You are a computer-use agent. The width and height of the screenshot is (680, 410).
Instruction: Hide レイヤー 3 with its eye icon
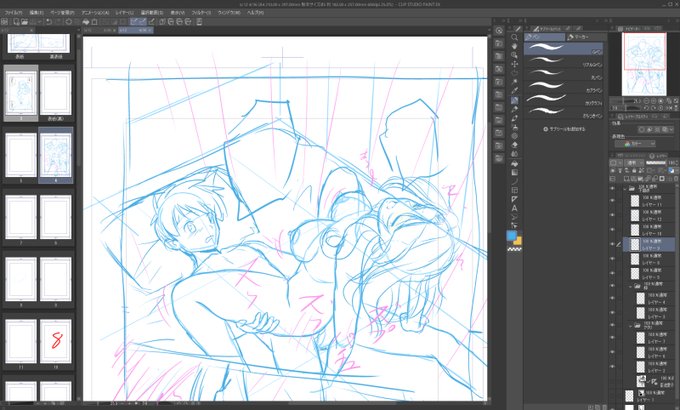tap(612, 313)
